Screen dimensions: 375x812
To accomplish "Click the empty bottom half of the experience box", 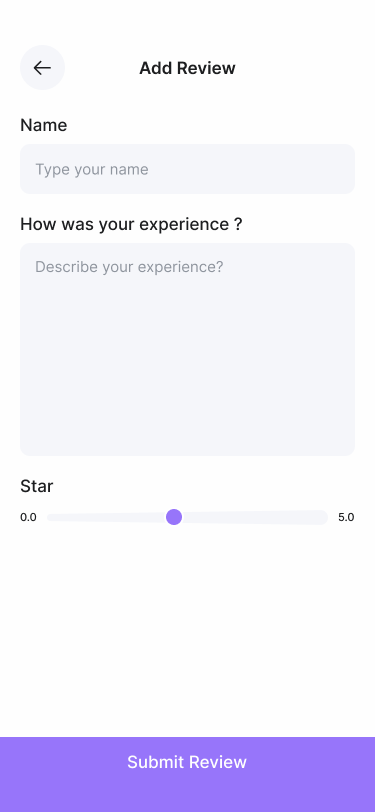I will click(188, 404).
